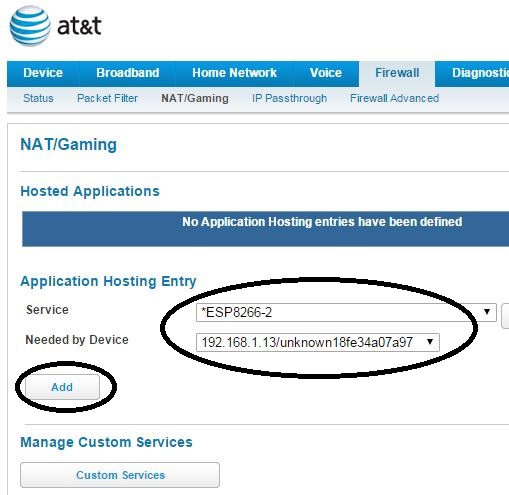Select the NAT/Gaming sub-tab
The image size is (509, 495).
[195, 98]
